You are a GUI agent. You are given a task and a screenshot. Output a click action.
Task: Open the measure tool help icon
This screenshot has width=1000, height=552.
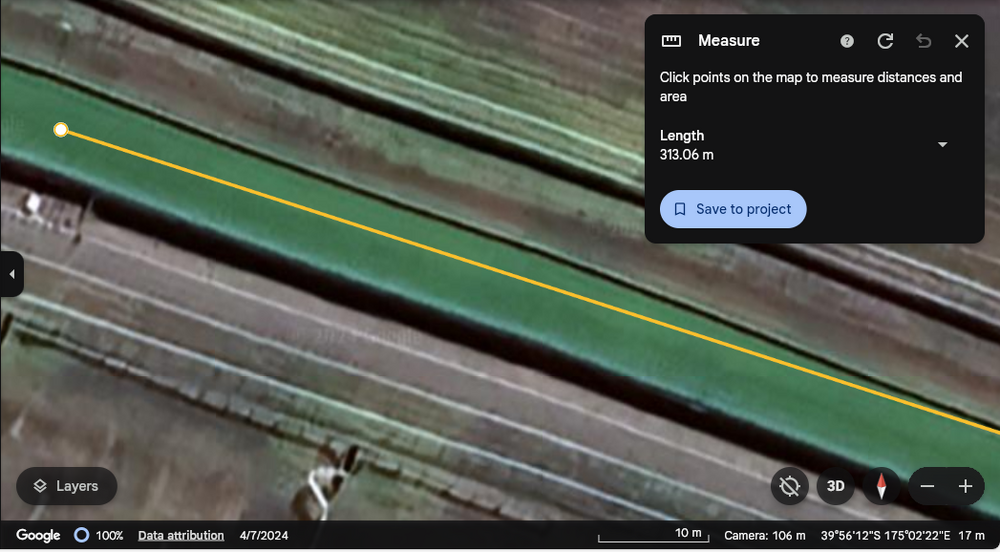(847, 41)
